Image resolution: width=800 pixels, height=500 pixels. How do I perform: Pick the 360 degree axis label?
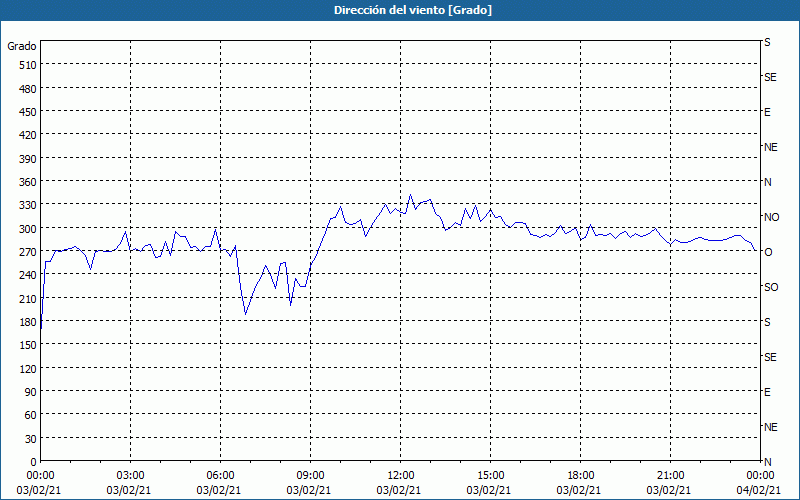tap(28, 182)
